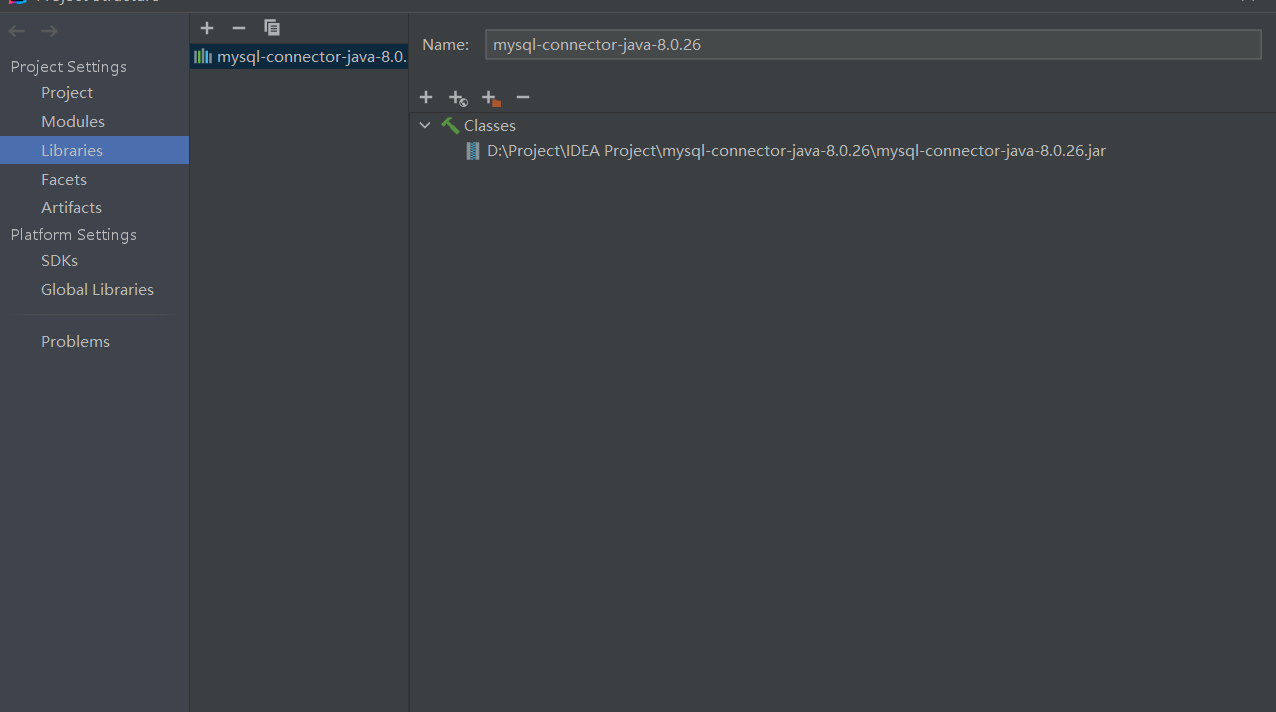Click the Name: label
1276x712 pixels.
click(445, 44)
